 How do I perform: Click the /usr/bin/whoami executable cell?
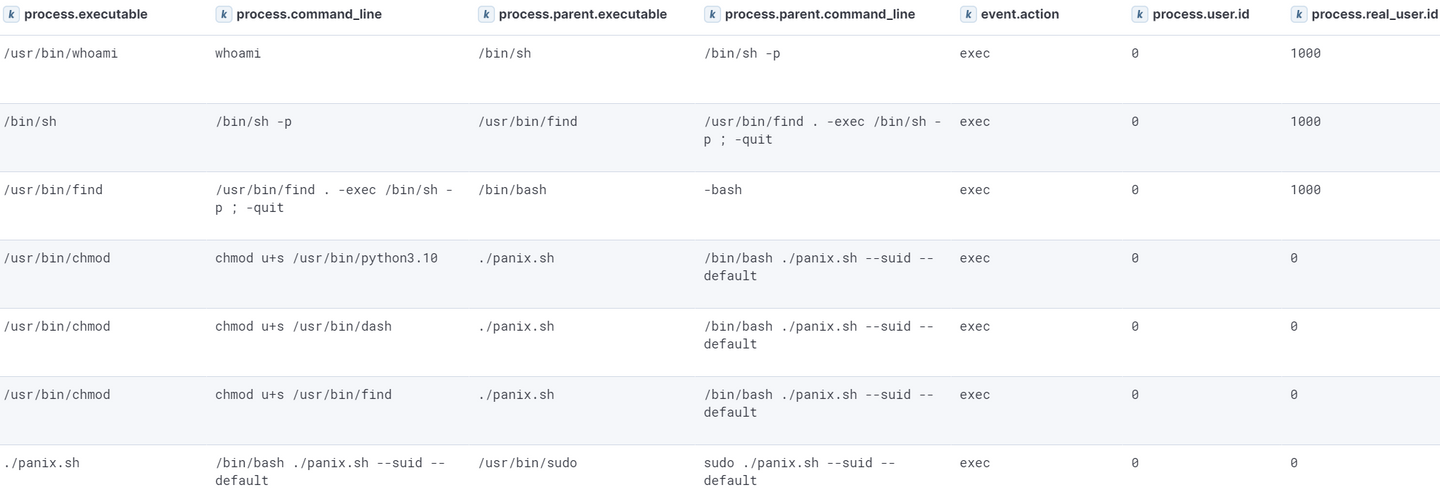tap(61, 53)
